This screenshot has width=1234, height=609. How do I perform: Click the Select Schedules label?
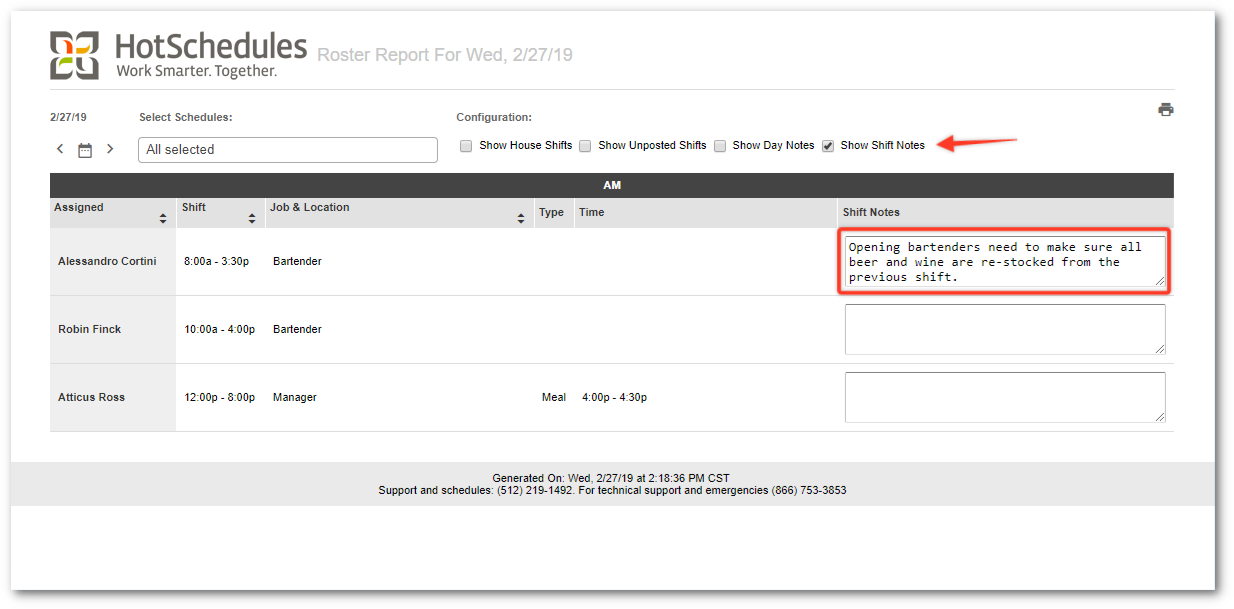186,117
